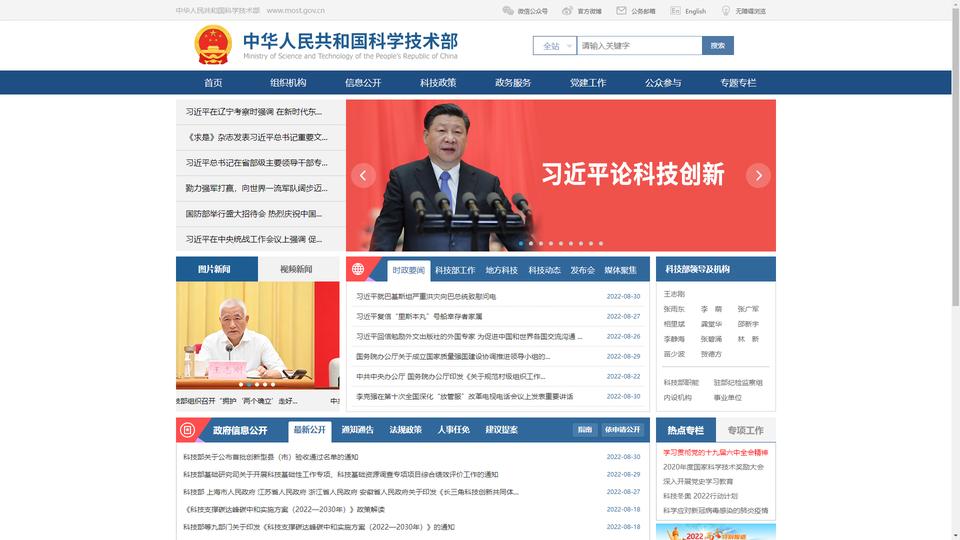The width and height of the screenshot is (960, 540).
Task: Click the 搜索 search button
Action: click(x=718, y=46)
